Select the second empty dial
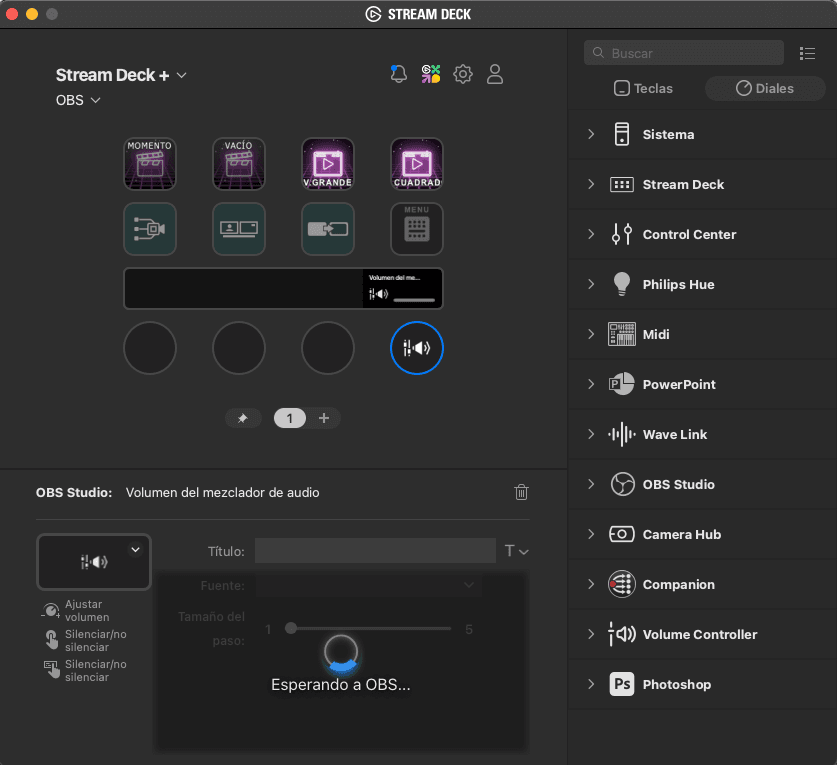The width and height of the screenshot is (837, 765). [x=239, y=348]
